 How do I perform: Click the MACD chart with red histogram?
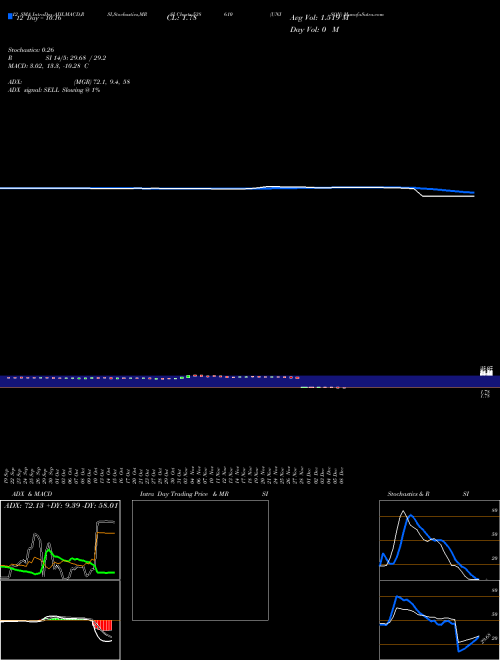pyautogui.click(x=60, y=620)
